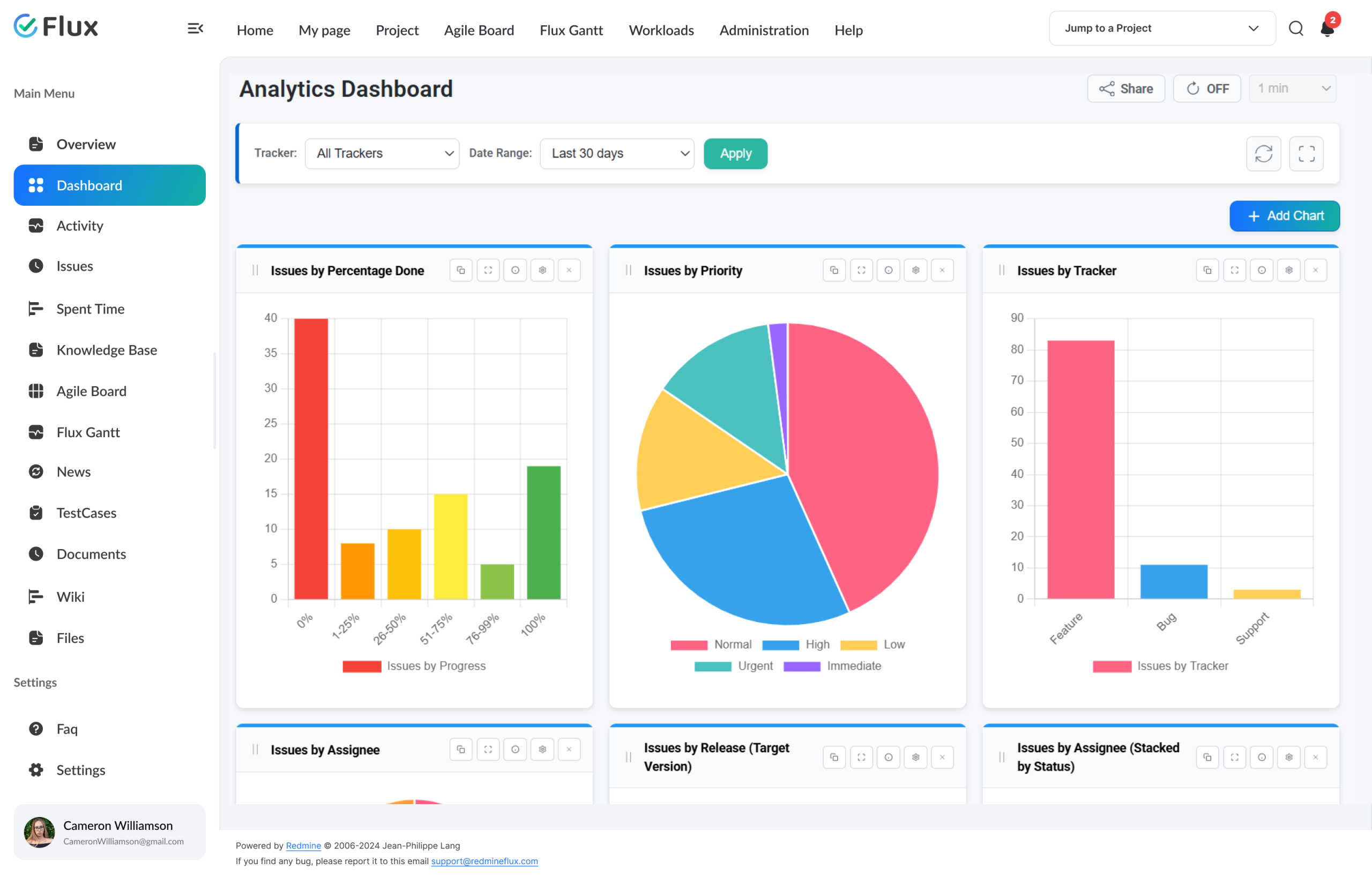Duplicate the Issues by Assignee chart
Image resolution: width=1372 pixels, height=877 pixels.
click(461, 749)
